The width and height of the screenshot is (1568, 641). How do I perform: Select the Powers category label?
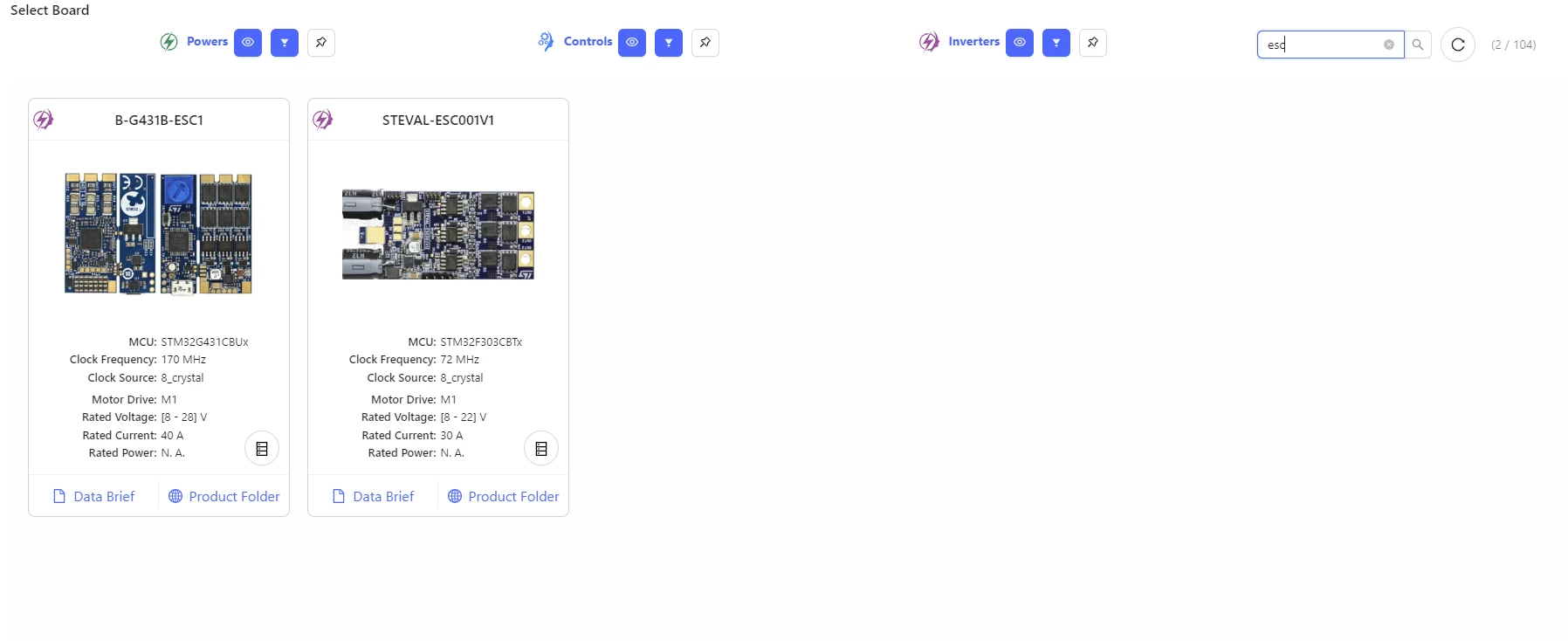[x=207, y=42]
